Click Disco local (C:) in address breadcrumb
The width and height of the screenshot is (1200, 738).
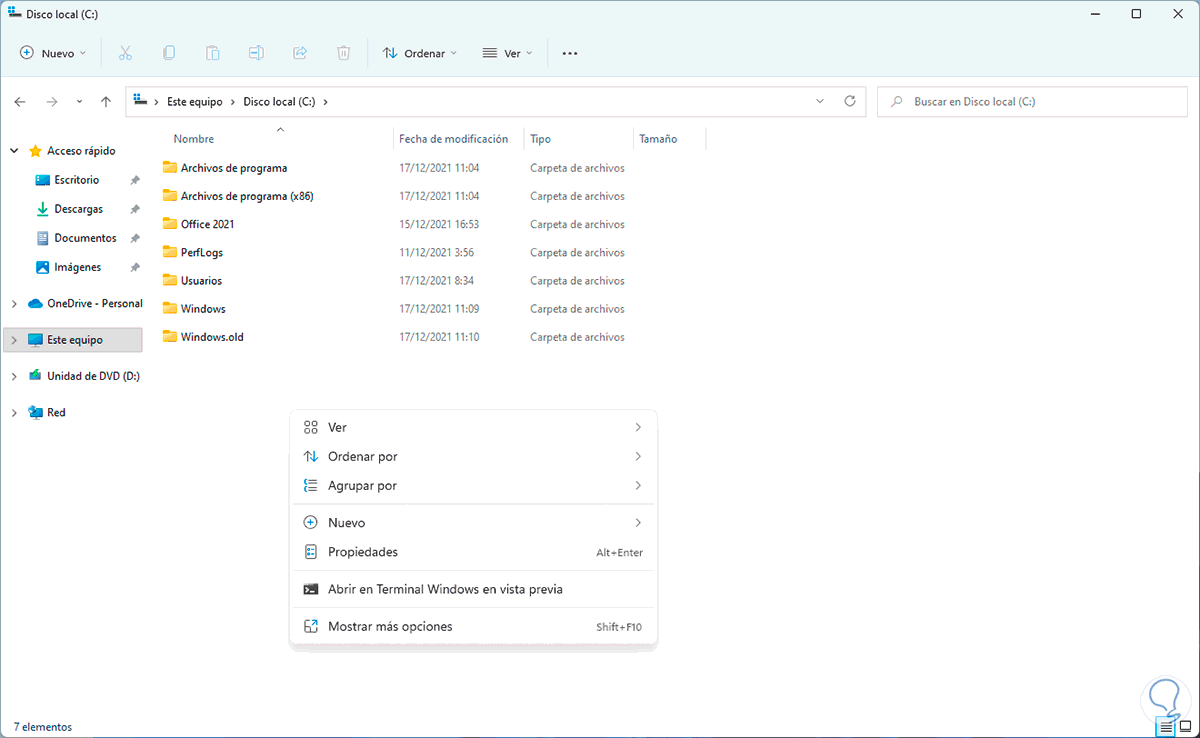click(280, 102)
